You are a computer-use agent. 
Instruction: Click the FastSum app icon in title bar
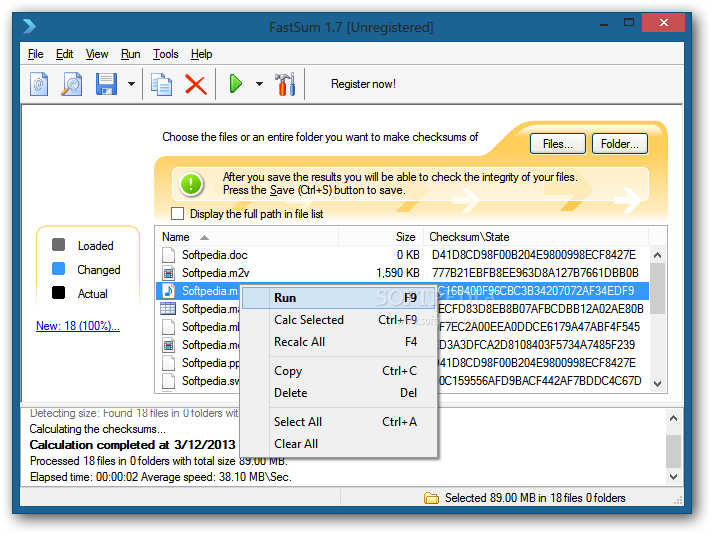pos(30,26)
